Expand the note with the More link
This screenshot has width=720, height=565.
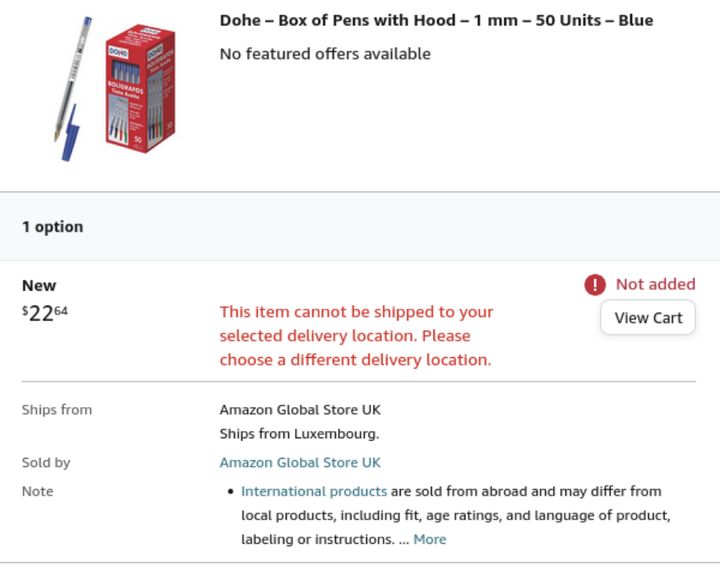(x=430, y=539)
